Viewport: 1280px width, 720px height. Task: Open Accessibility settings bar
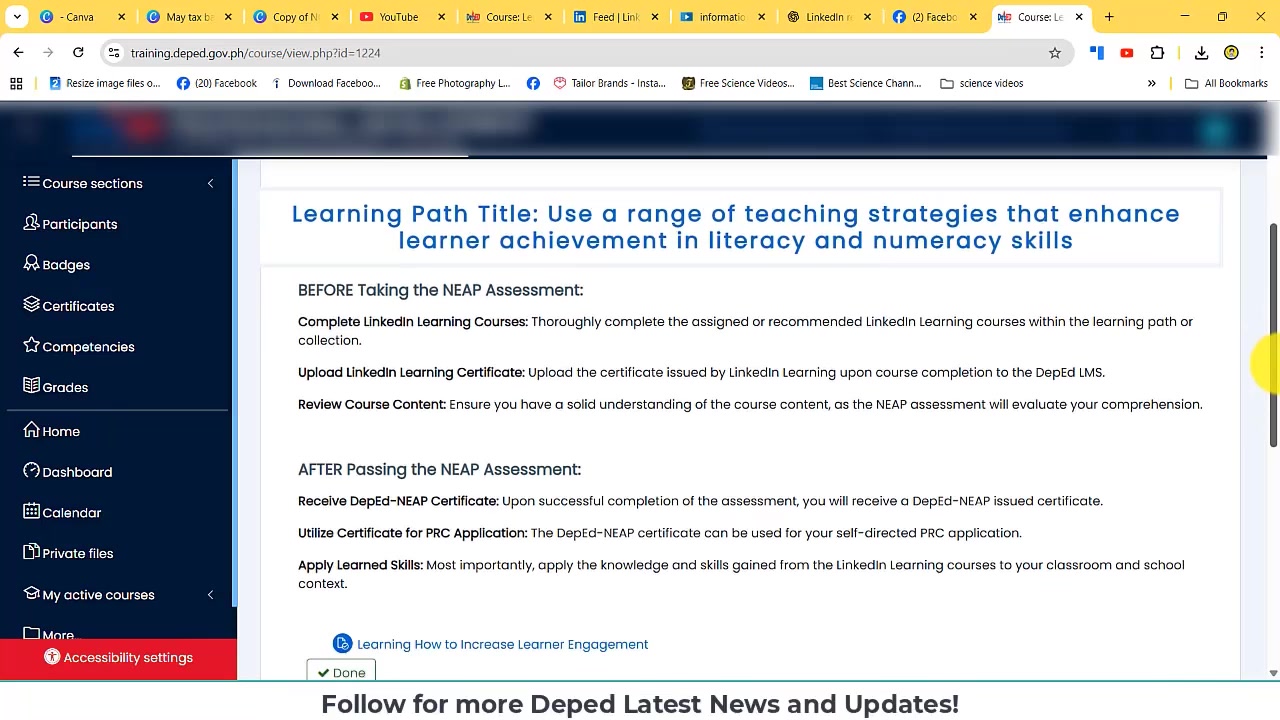click(x=118, y=658)
